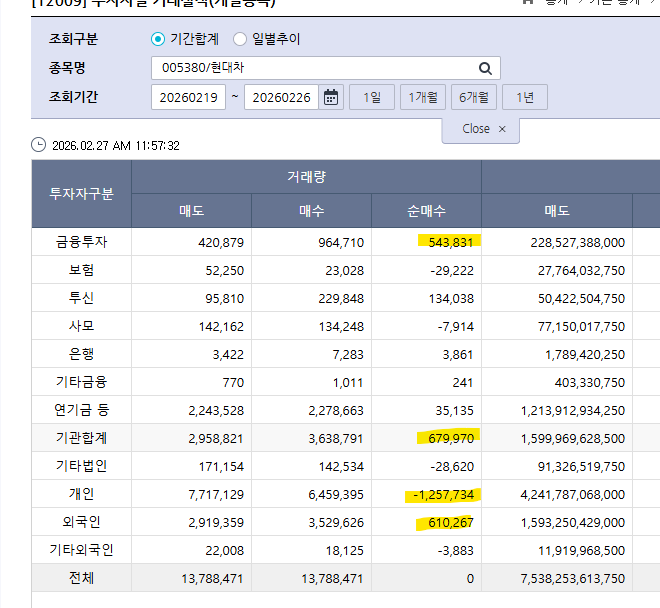Viewport: 660px width, 608px height.
Task: Click the 투자자구분 column header
Action: pos(82,193)
